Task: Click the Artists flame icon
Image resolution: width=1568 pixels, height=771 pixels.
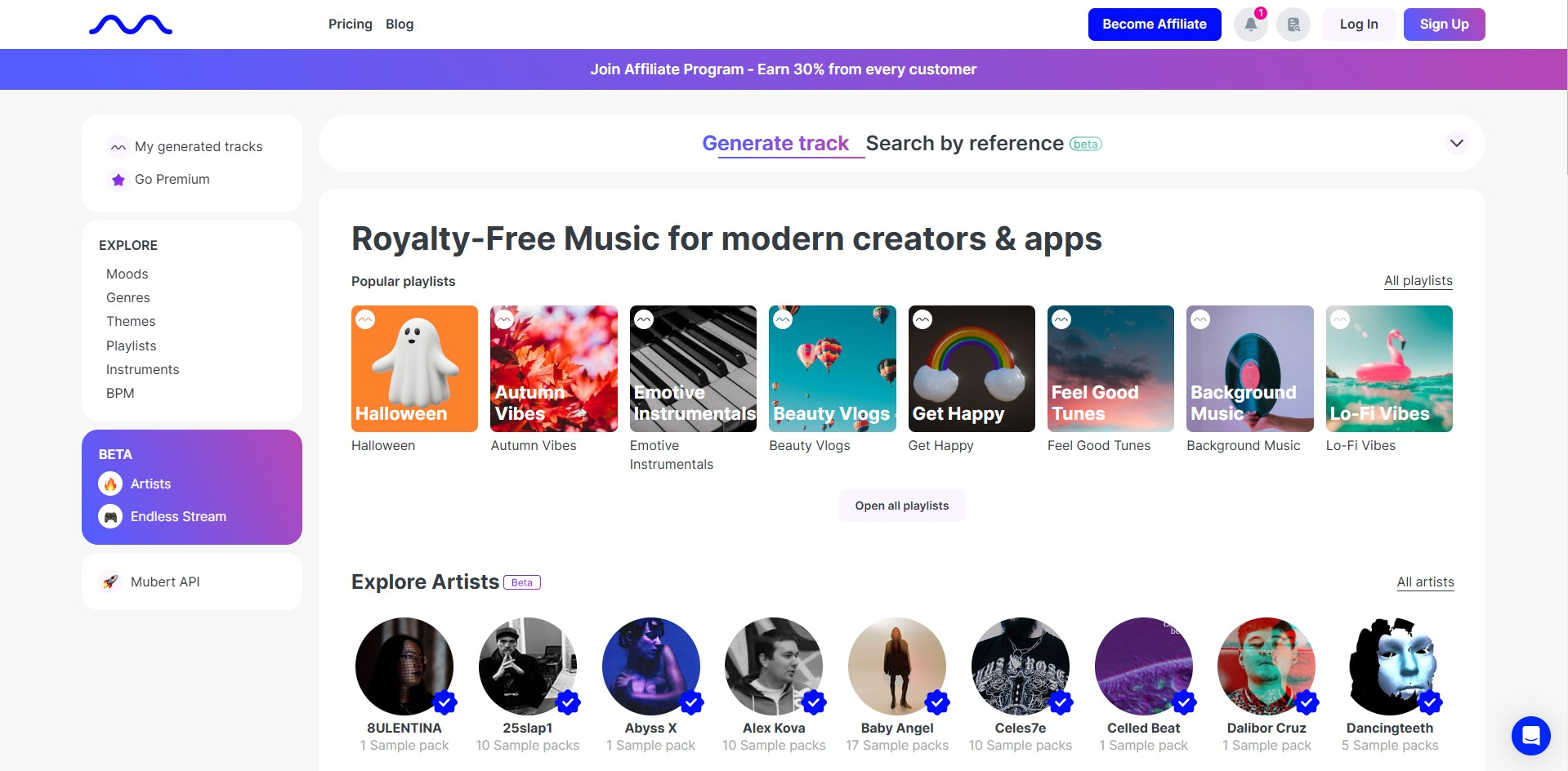Action: 110,484
